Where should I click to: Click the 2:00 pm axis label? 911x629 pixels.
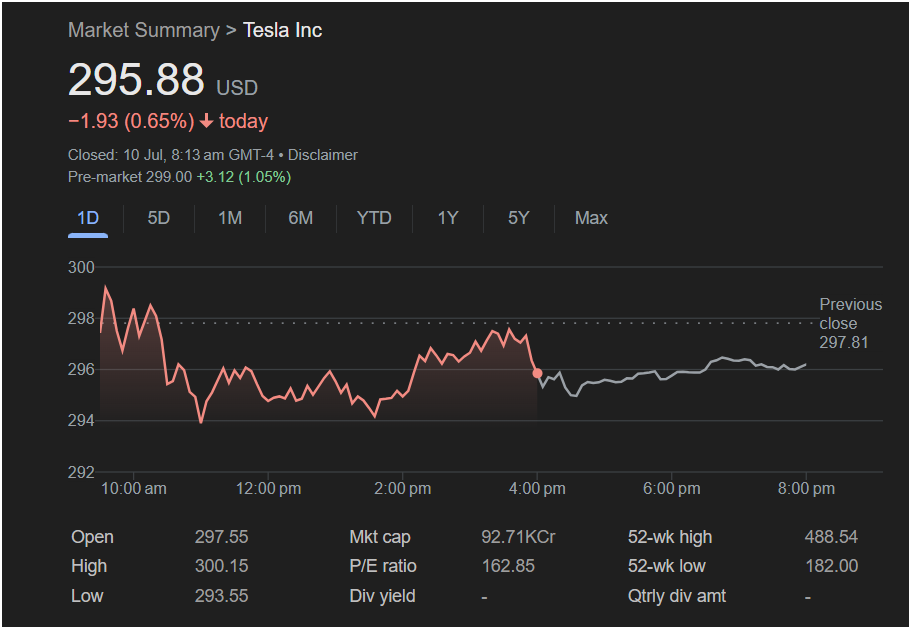point(403,489)
